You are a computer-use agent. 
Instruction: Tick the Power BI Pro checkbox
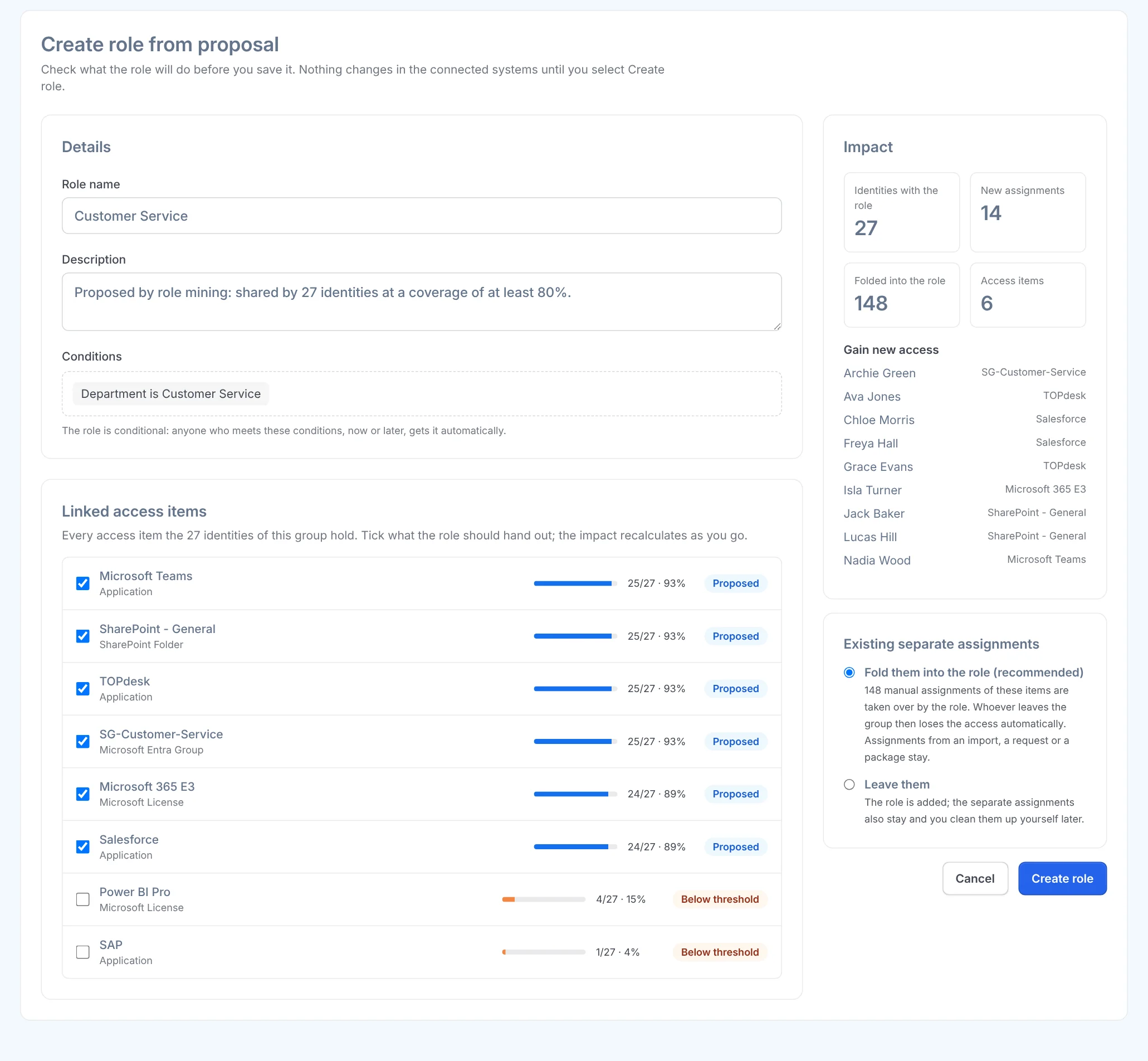pyautogui.click(x=82, y=899)
